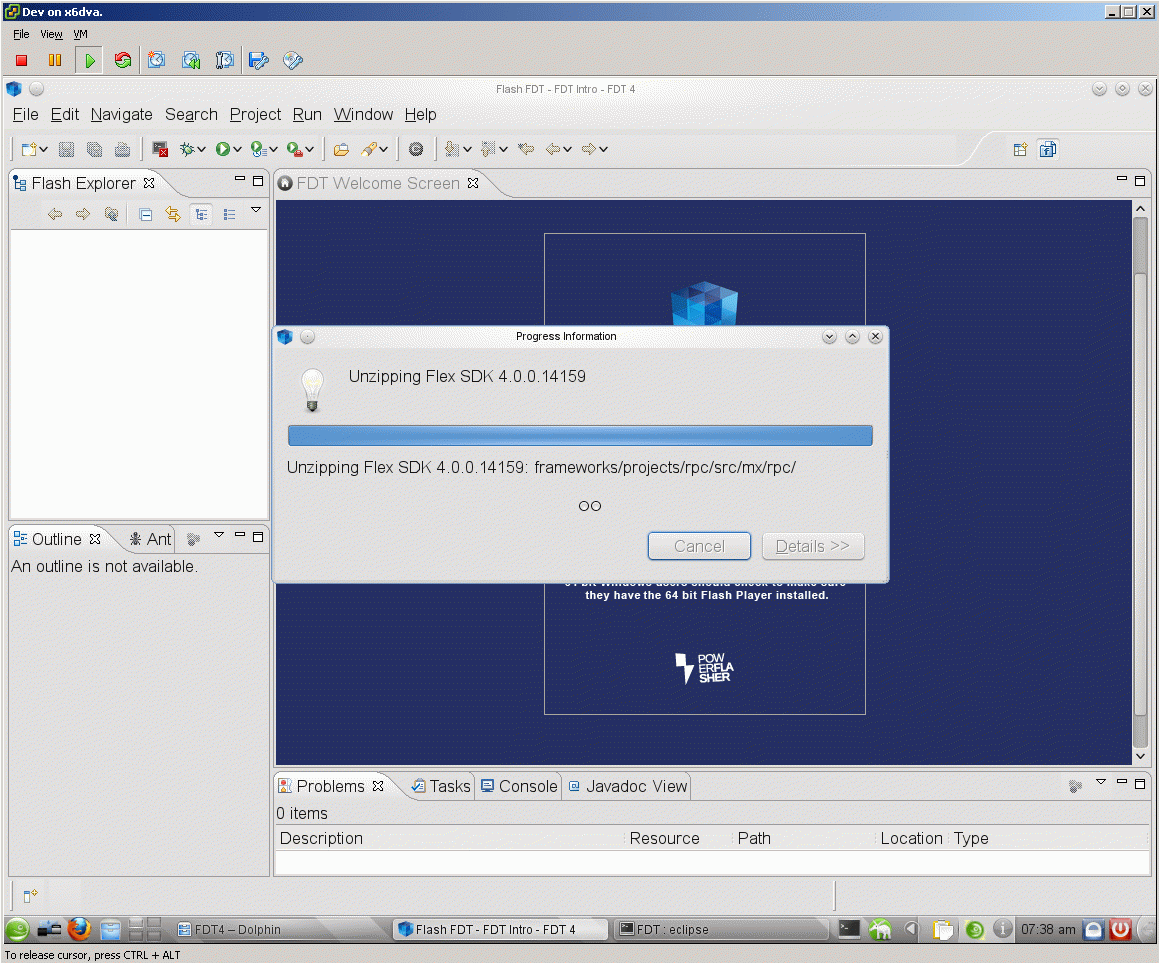Viewport: 1159px width, 963px height.
Task: Open the Window menu
Action: click(363, 115)
